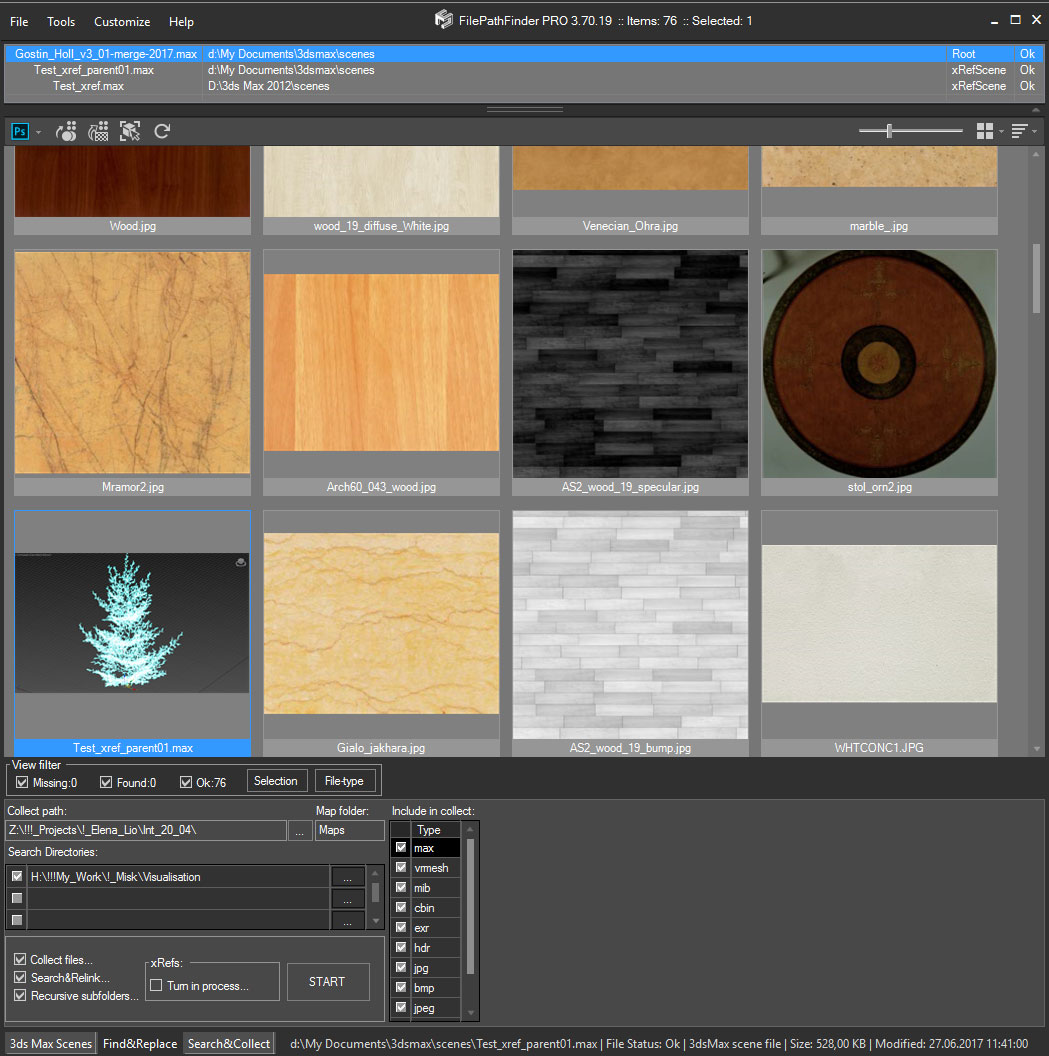1049x1056 pixels.
Task: Click the thumbnail grid view icon
Action: pyautogui.click(x=984, y=131)
